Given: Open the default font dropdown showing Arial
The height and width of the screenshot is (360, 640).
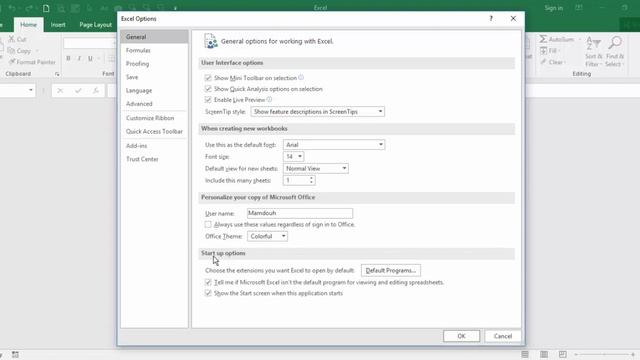Looking at the screenshot, I should click(x=334, y=144).
